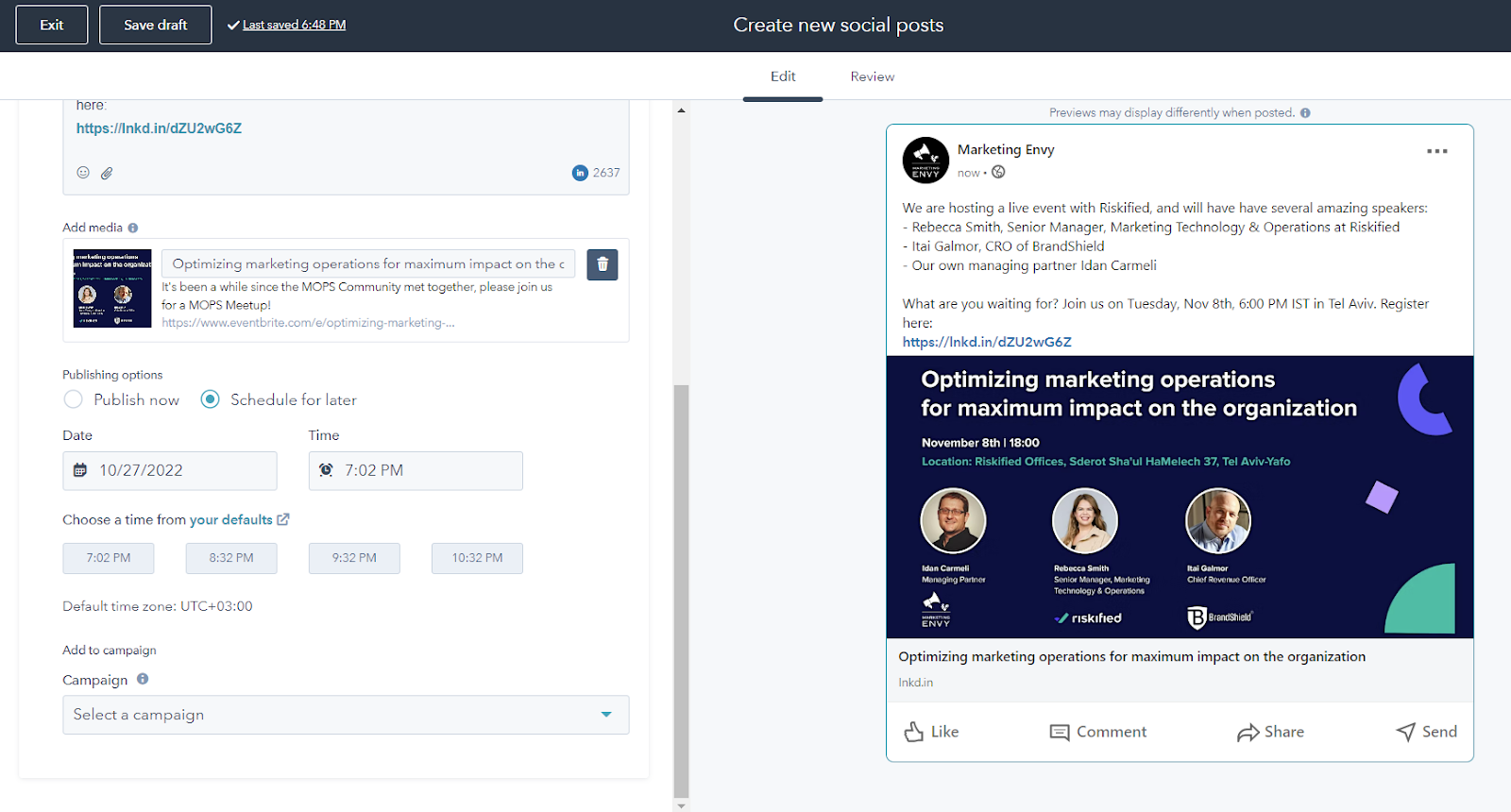1511x812 pixels.
Task: Click the clock icon in Time field
Action: (x=326, y=470)
